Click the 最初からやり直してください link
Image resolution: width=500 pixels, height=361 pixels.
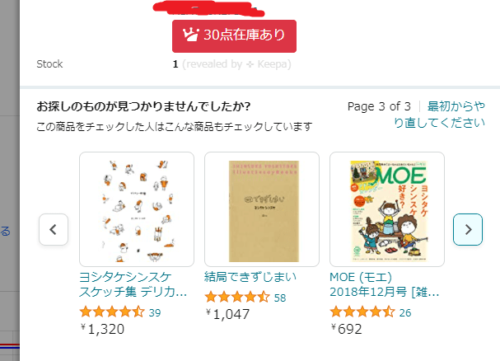(439, 114)
